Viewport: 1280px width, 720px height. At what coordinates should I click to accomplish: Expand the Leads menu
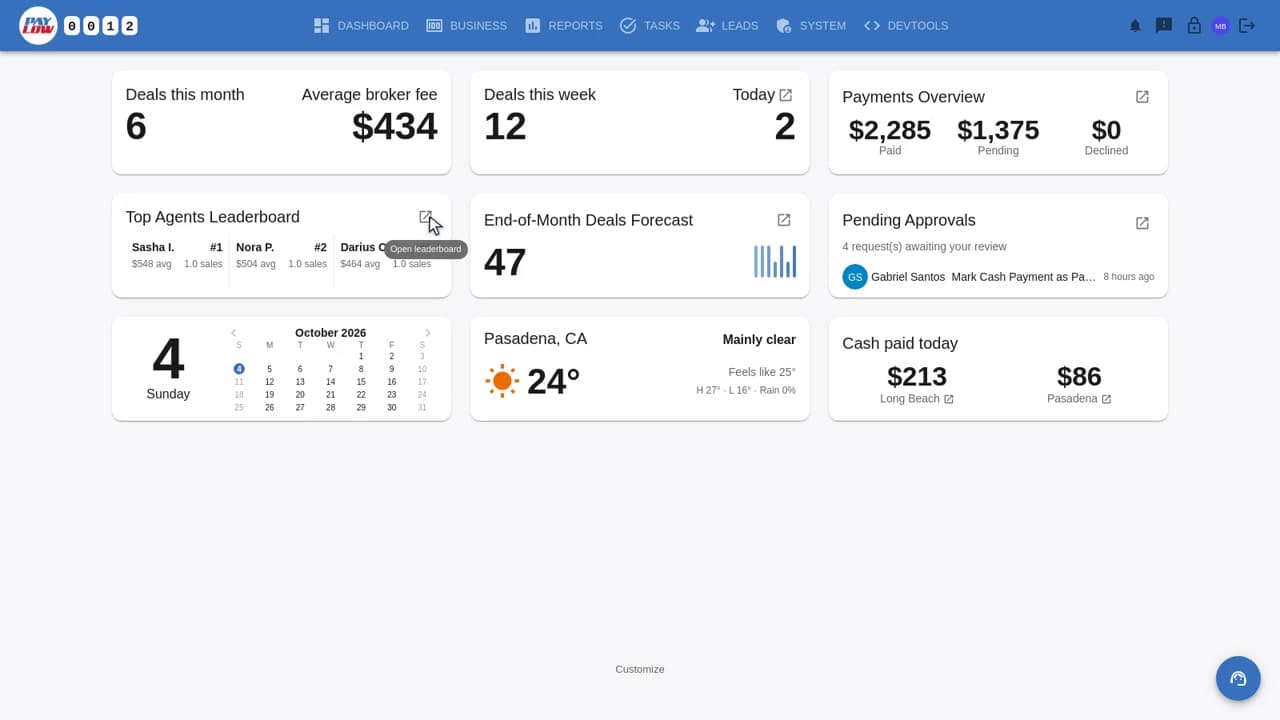(x=727, y=26)
